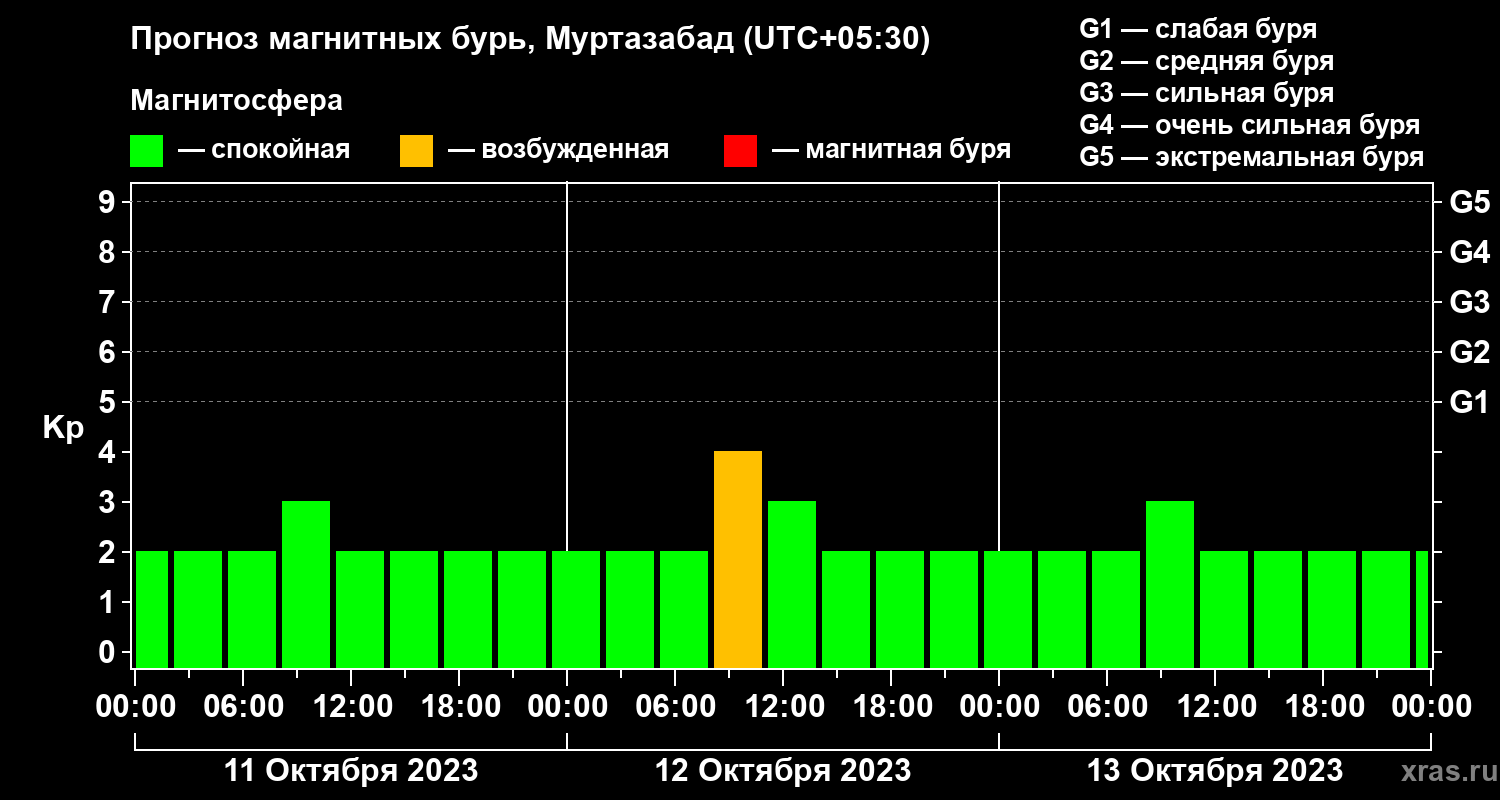Click the 'Магнитосфера' heading
Viewport: 1500px width, 800px height.
(x=236, y=102)
